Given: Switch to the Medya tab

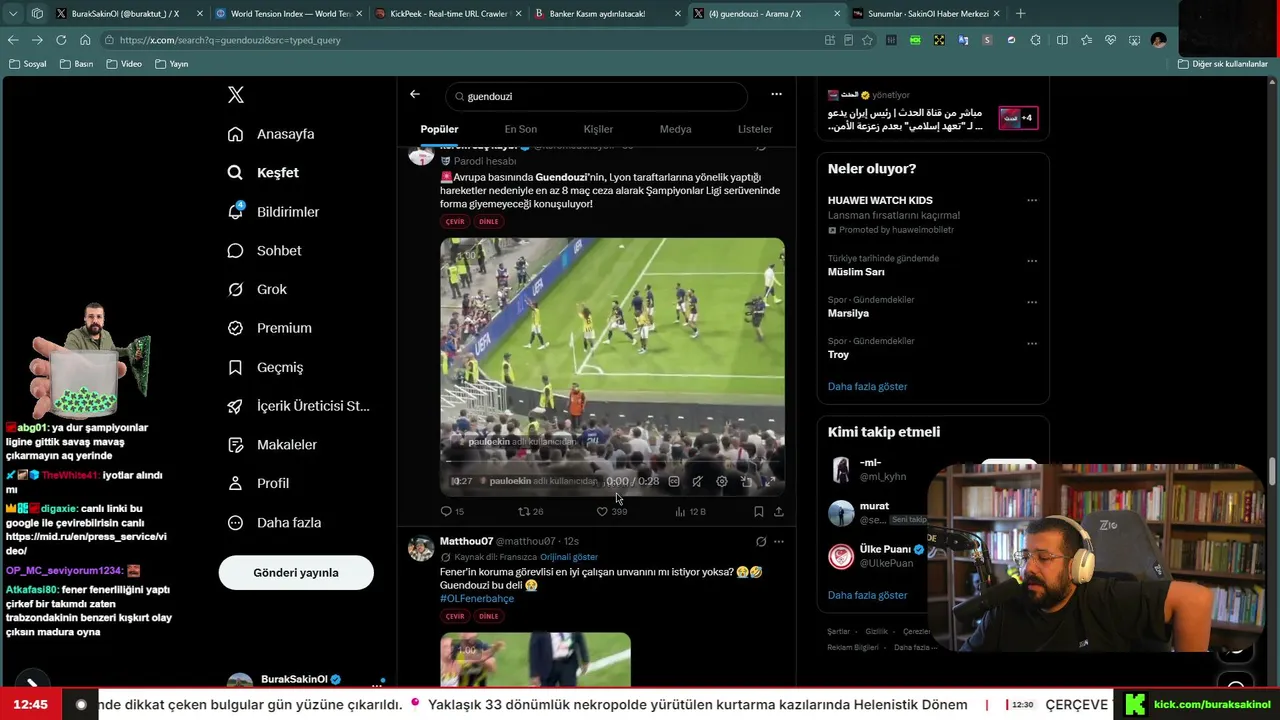Looking at the screenshot, I should point(675,129).
